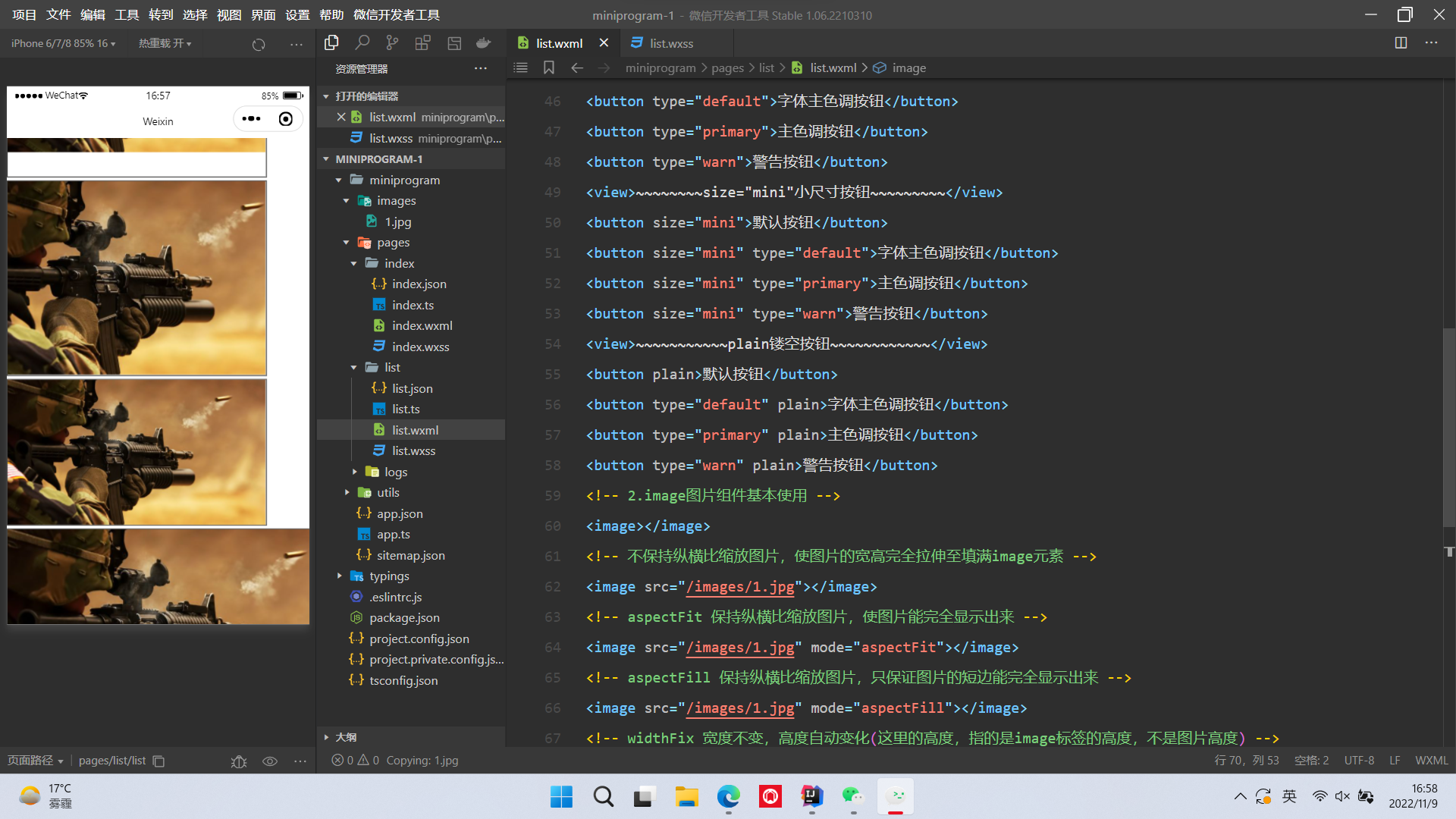Viewport: 1456px width, 819px height.
Task: Open the extensions icon in activity bar
Action: (x=423, y=43)
